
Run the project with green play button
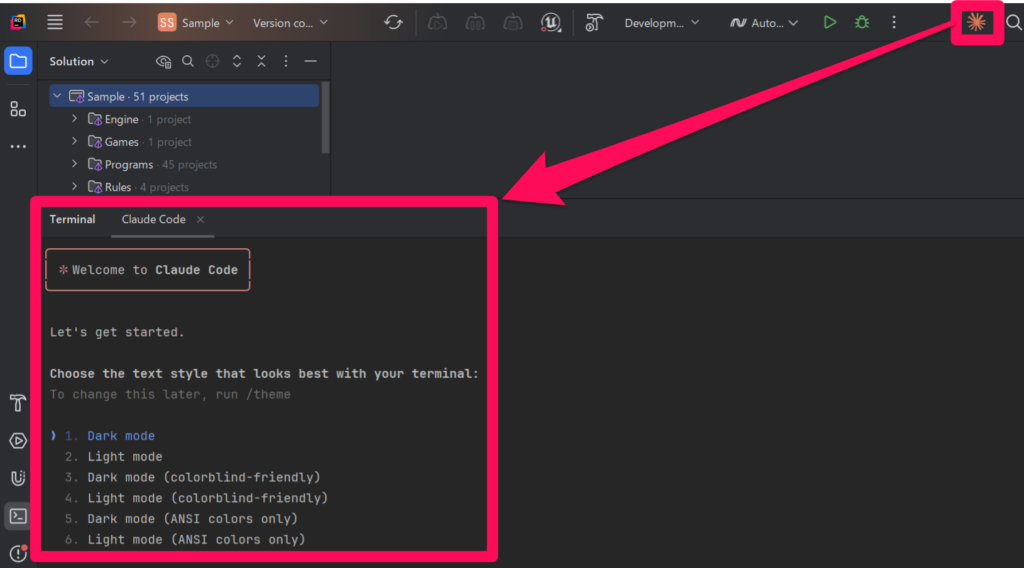point(829,22)
